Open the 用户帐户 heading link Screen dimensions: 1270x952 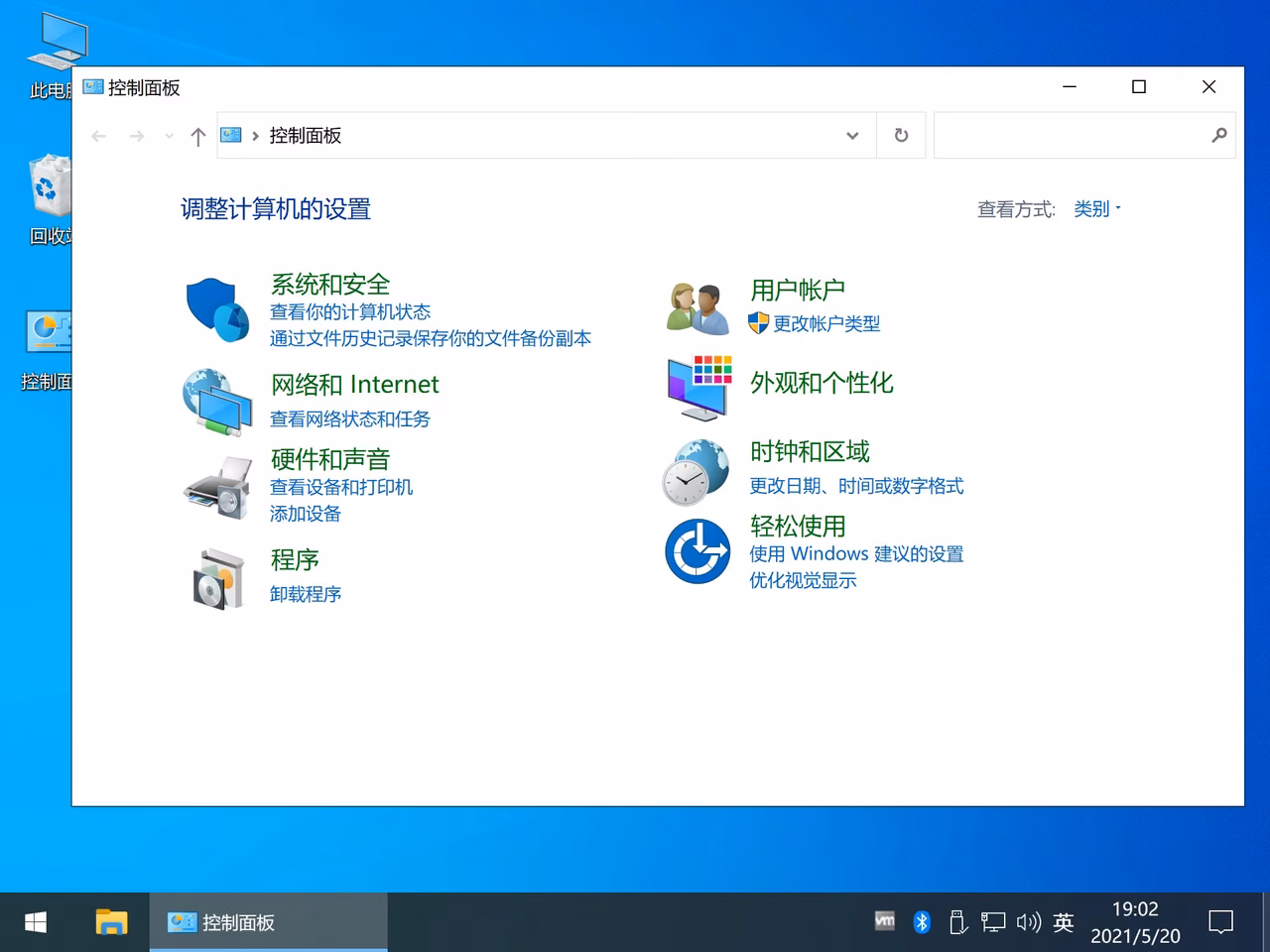[x=798, y=291]
